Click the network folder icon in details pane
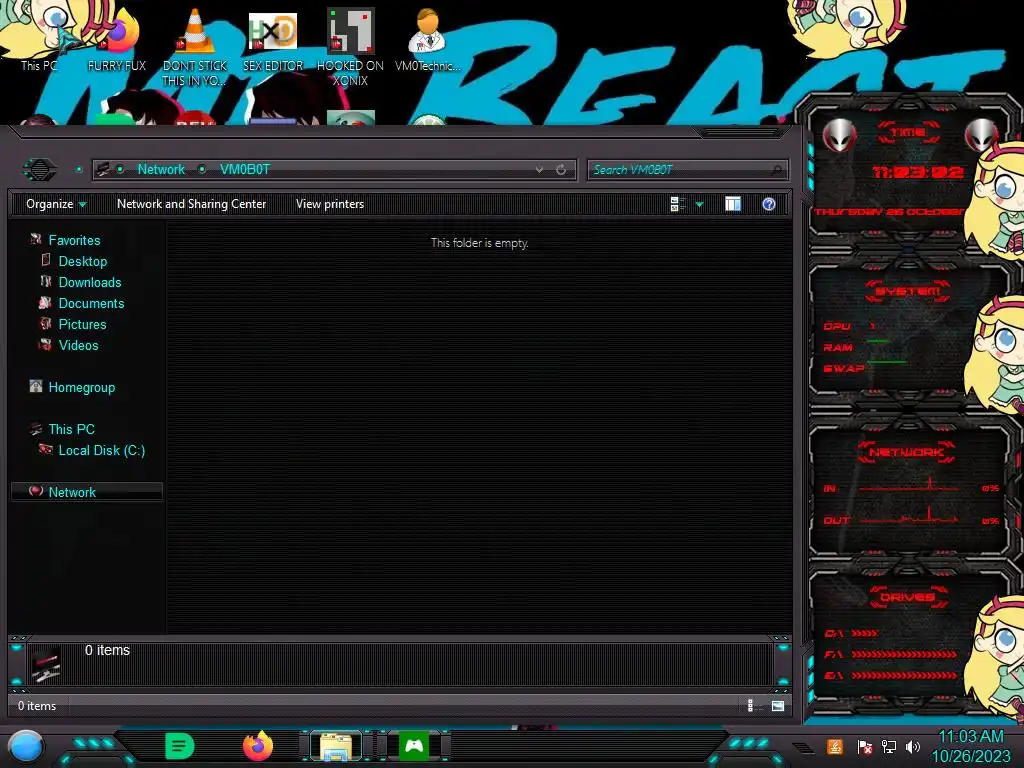 46,664
